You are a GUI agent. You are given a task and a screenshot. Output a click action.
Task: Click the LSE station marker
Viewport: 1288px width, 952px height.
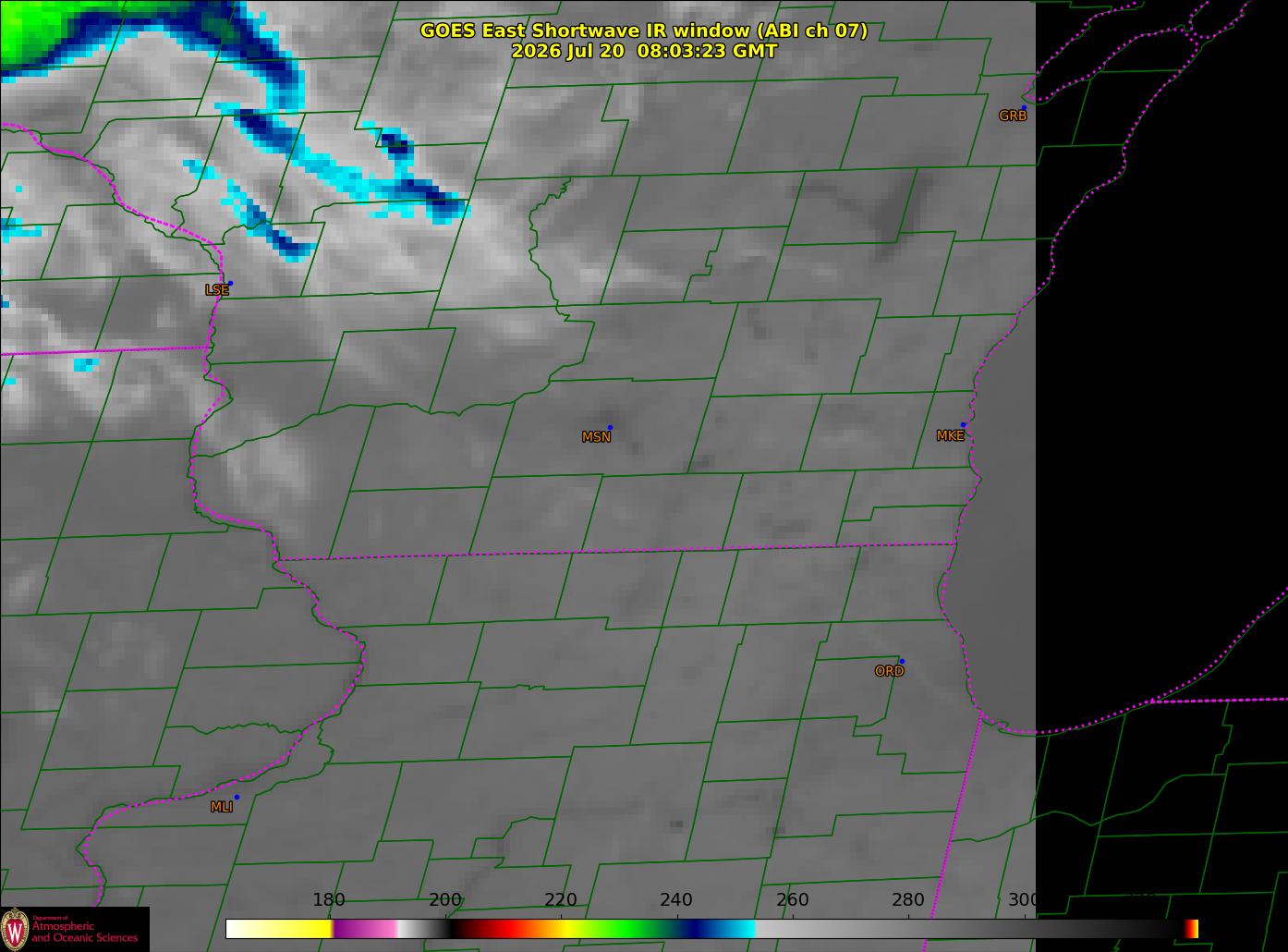(x=230, y=283)
